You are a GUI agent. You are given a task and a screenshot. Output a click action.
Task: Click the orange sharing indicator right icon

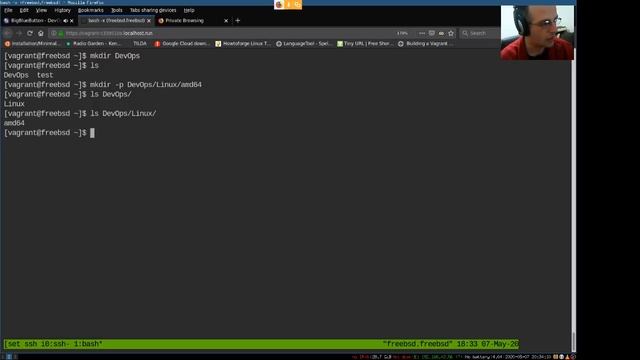click(297, 4)
